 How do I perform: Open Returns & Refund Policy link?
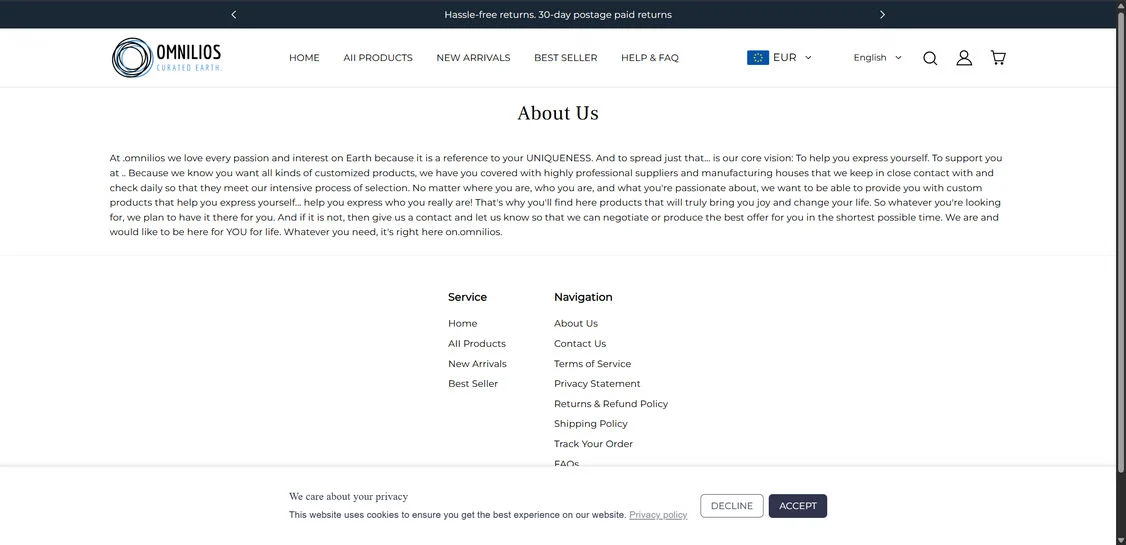611,404
